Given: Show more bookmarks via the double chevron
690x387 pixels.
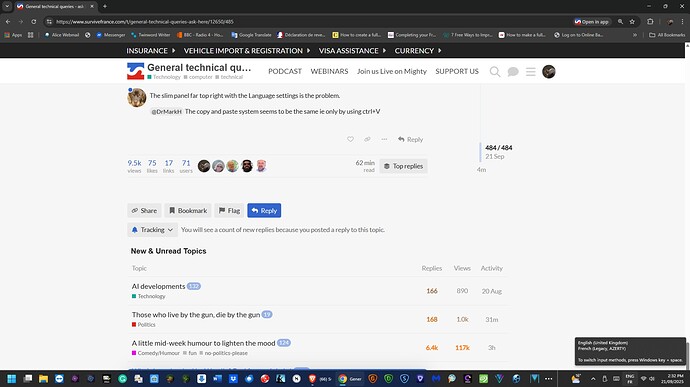Looking at the screenshot, I should coord(635,35).
